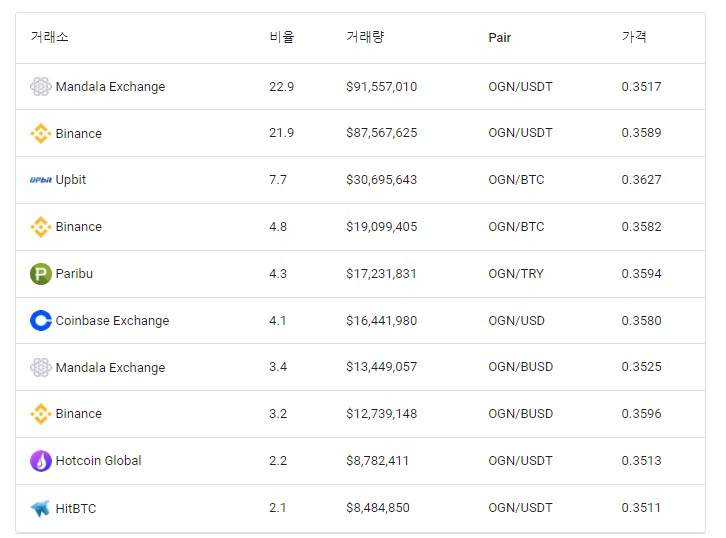
Task: Sort by the 가격 column header
Action: click(x=634, y=37)
